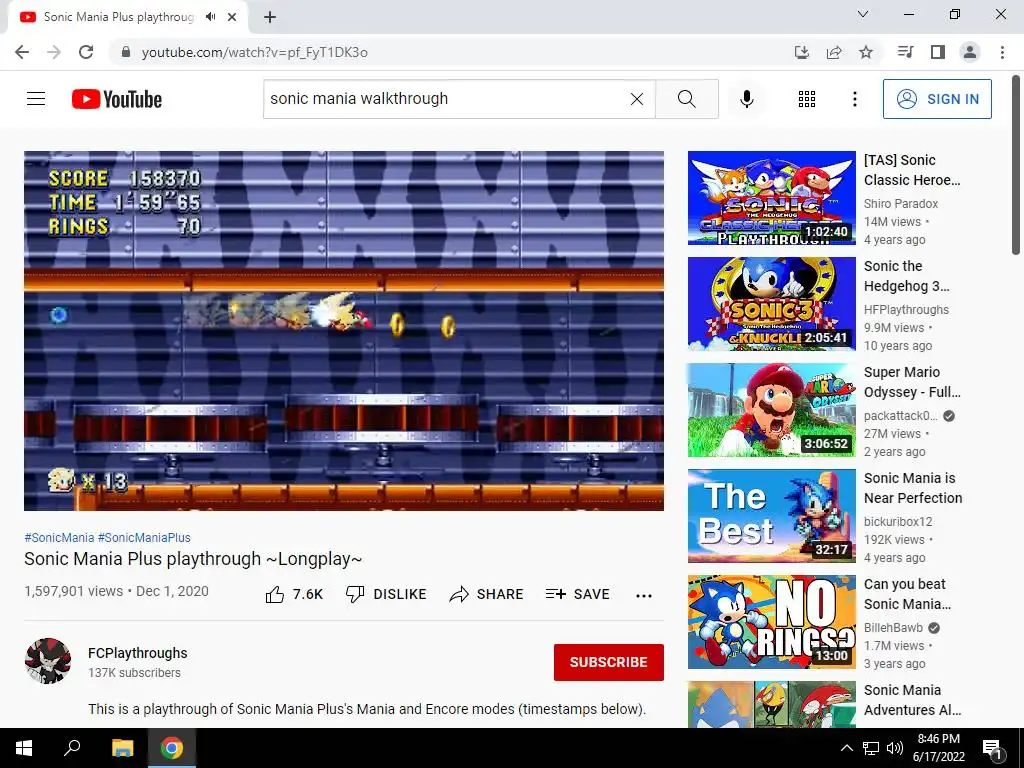The height and width of the screenshot is (768, 1024).
Task: Open File Explorer from the taskbar
Action: tap(122, 748)
